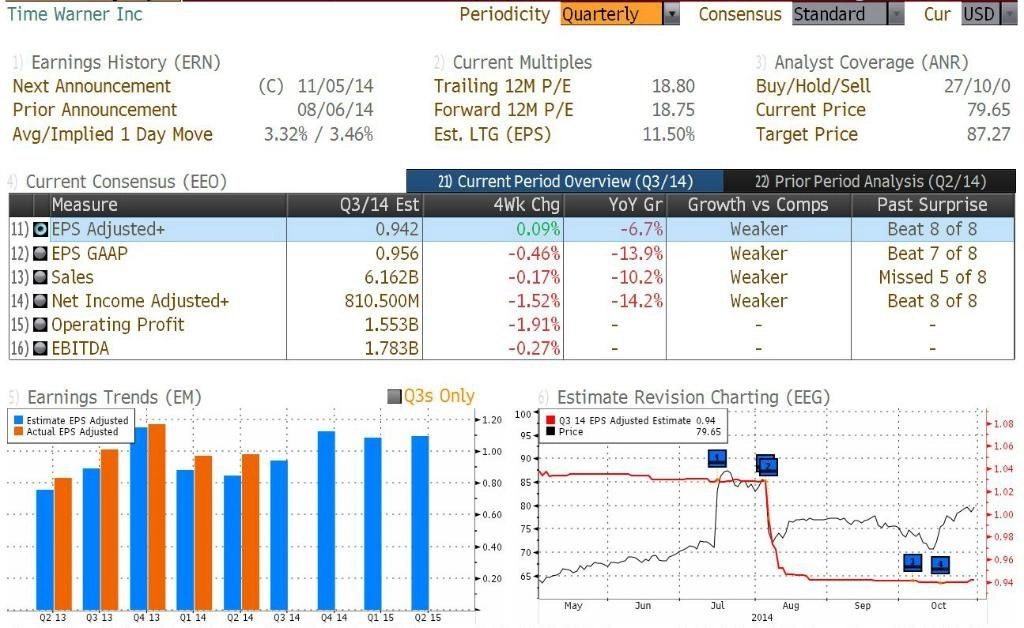Click the Forward 12M P/E value 18.75
The width and height of the screenshot is (1024, 628).
click(673, 110)
